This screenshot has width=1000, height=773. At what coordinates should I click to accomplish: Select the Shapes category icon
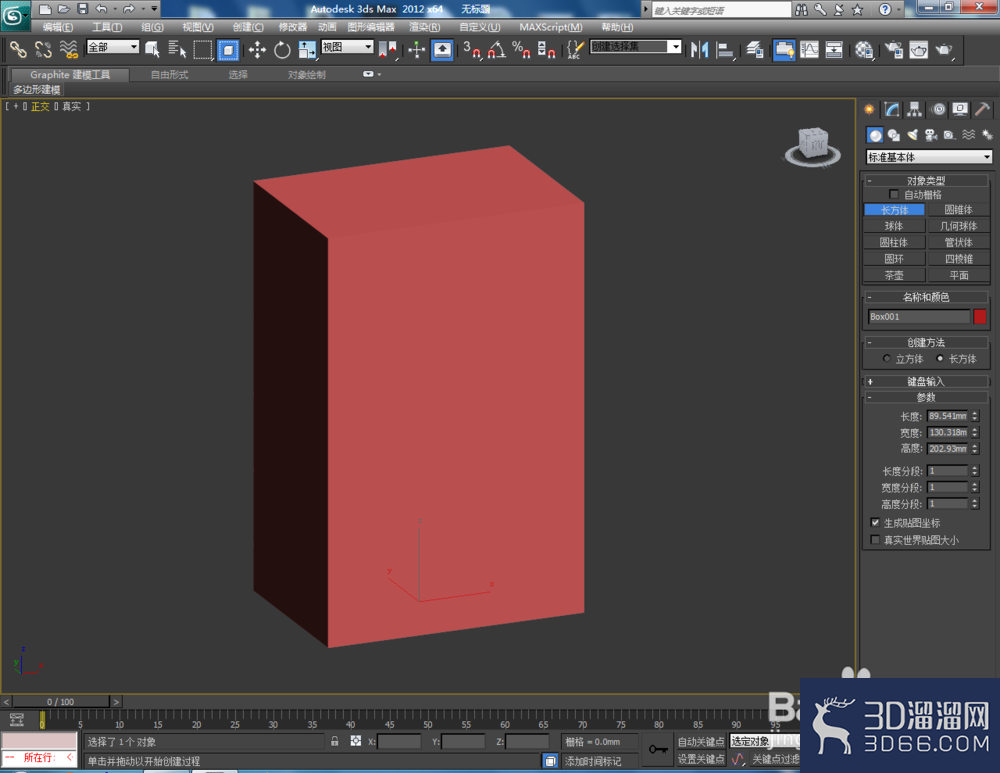point(893,135)
